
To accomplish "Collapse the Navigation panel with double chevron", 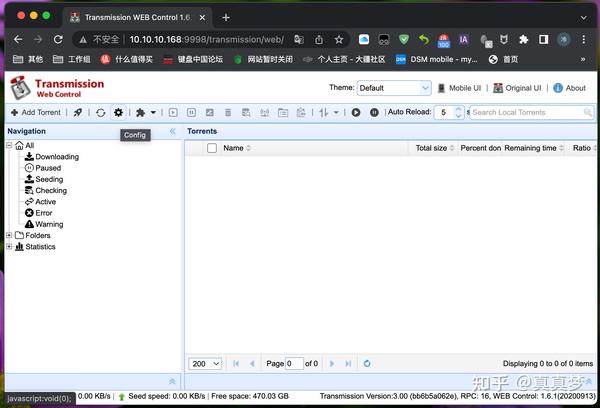I will (173, 131).
